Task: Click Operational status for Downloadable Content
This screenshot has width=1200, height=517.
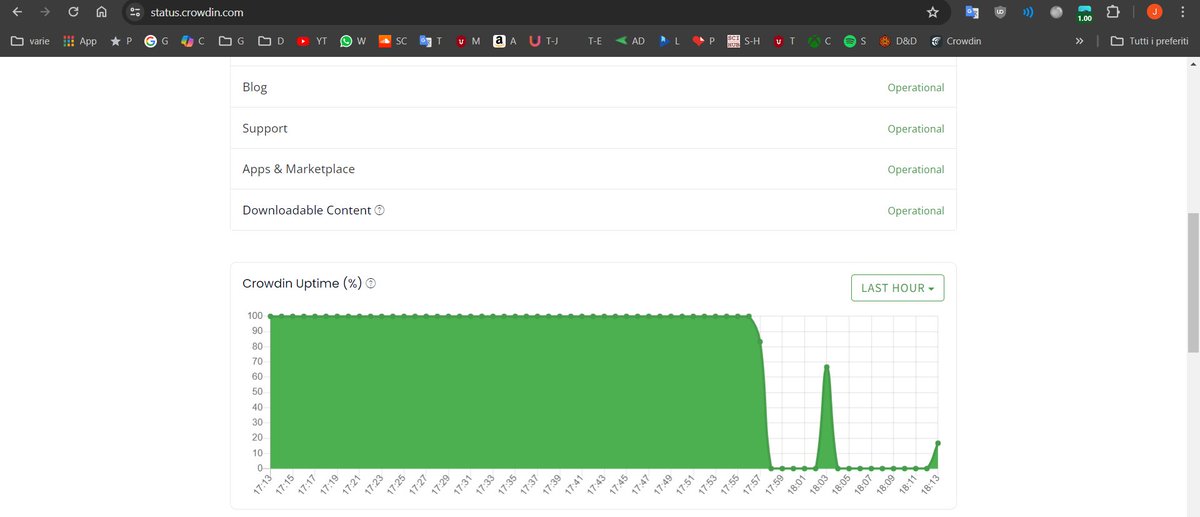Action: click(915, 211)
